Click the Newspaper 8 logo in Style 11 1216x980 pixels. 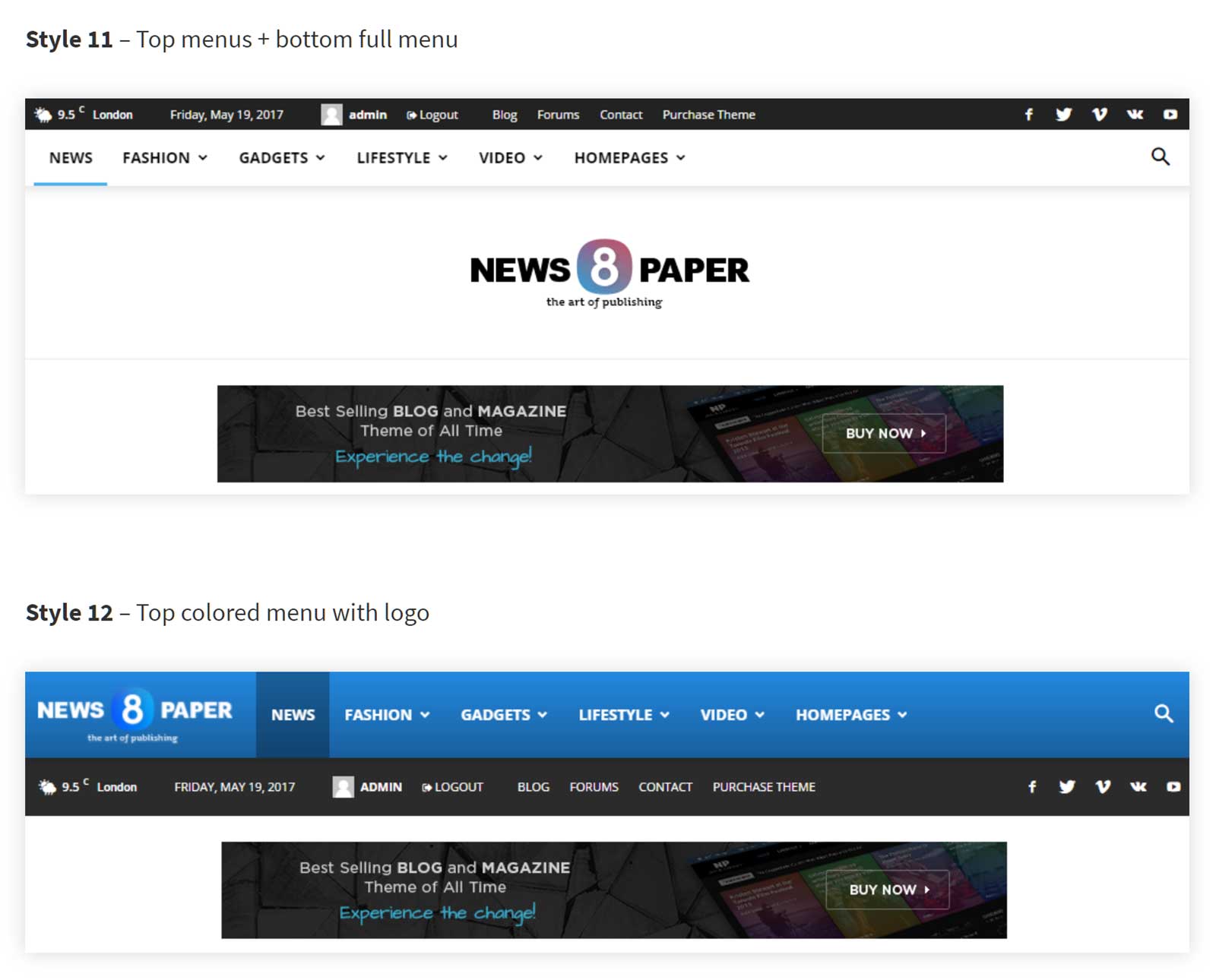click(x=609, y=273)
